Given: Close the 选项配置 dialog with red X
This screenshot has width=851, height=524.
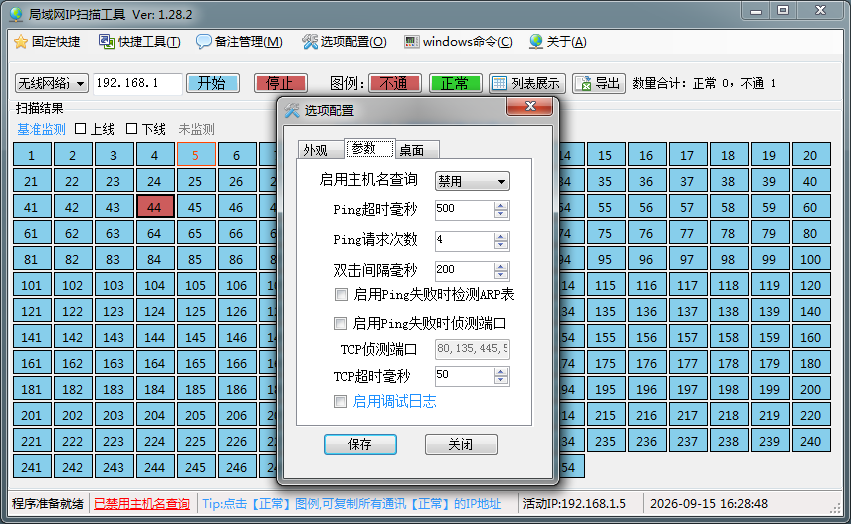Looking at the screenshot, I should [530, 106].
